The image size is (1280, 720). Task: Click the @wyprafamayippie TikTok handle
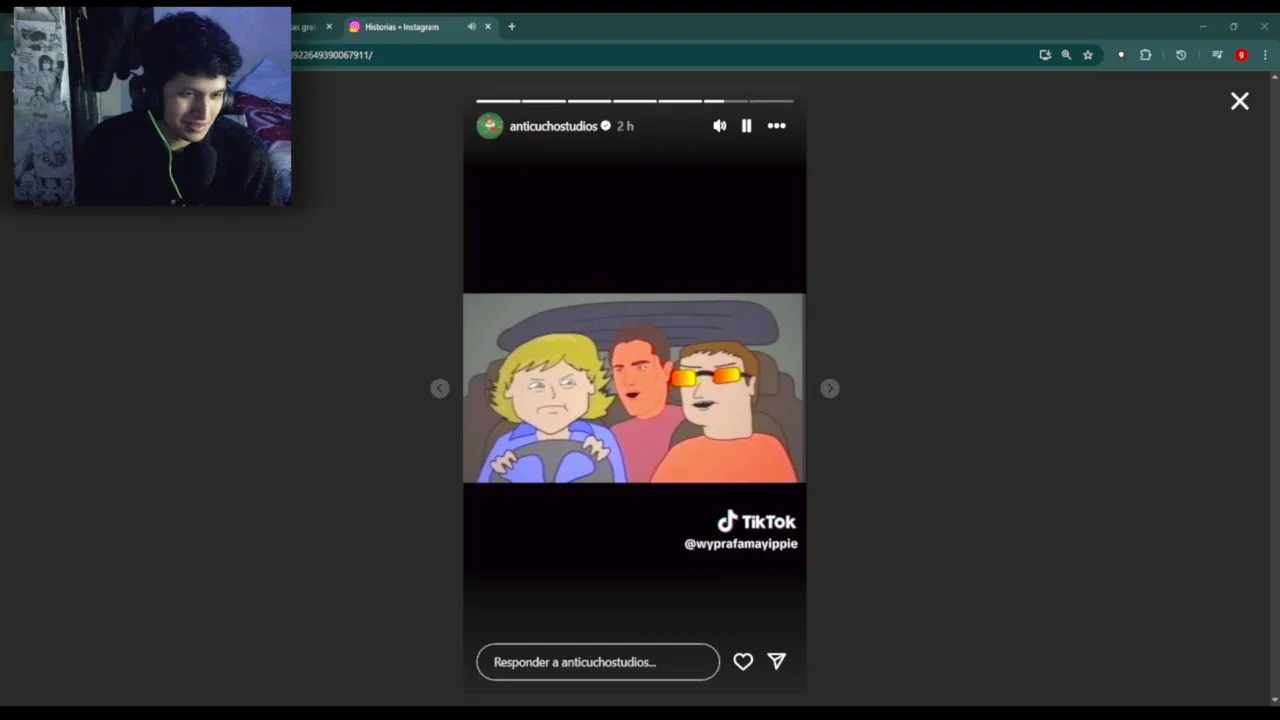741,544
